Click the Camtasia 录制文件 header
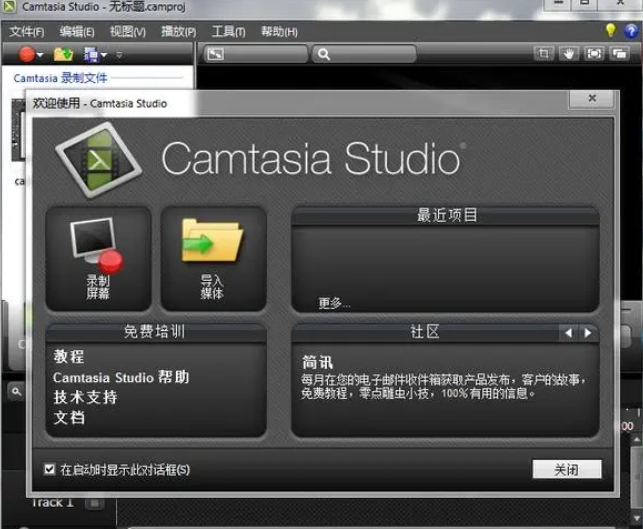The width and height of the screenshot is (643, 529). [60, 78]
